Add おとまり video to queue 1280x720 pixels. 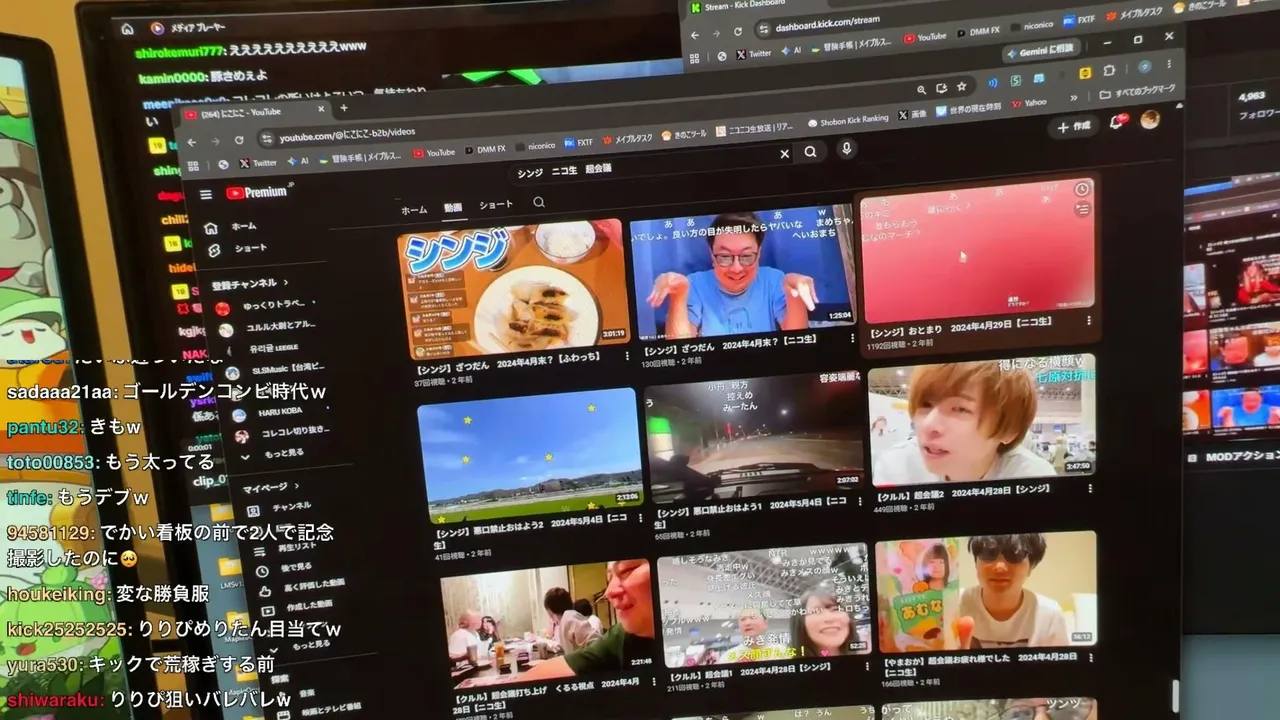(1082, 210)
